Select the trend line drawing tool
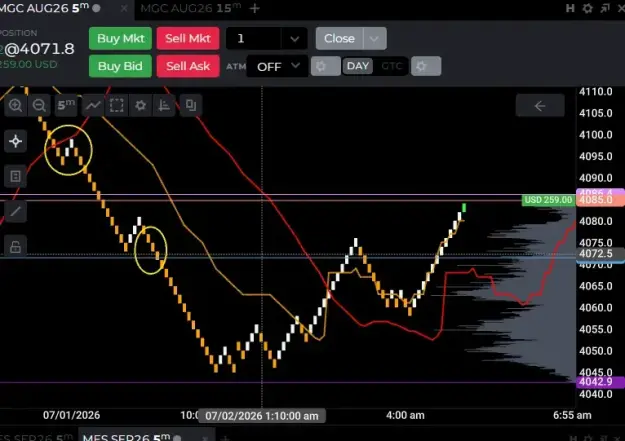Screen dimensions: 625x441 [x=16, y=211]
